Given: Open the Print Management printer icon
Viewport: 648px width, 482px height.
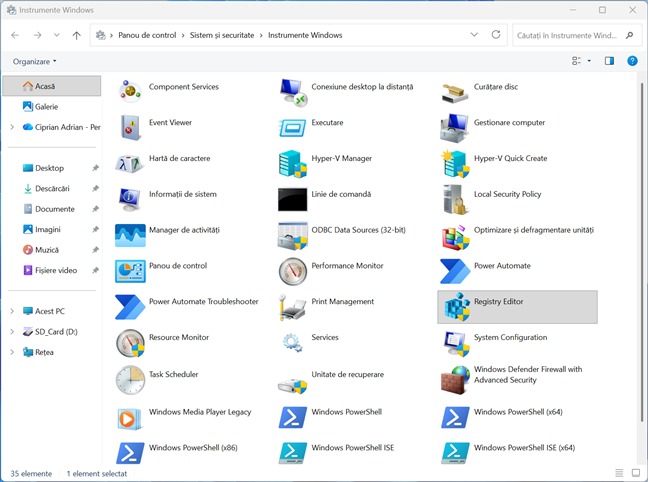Looking at the screenshot, I should (293, 307).
